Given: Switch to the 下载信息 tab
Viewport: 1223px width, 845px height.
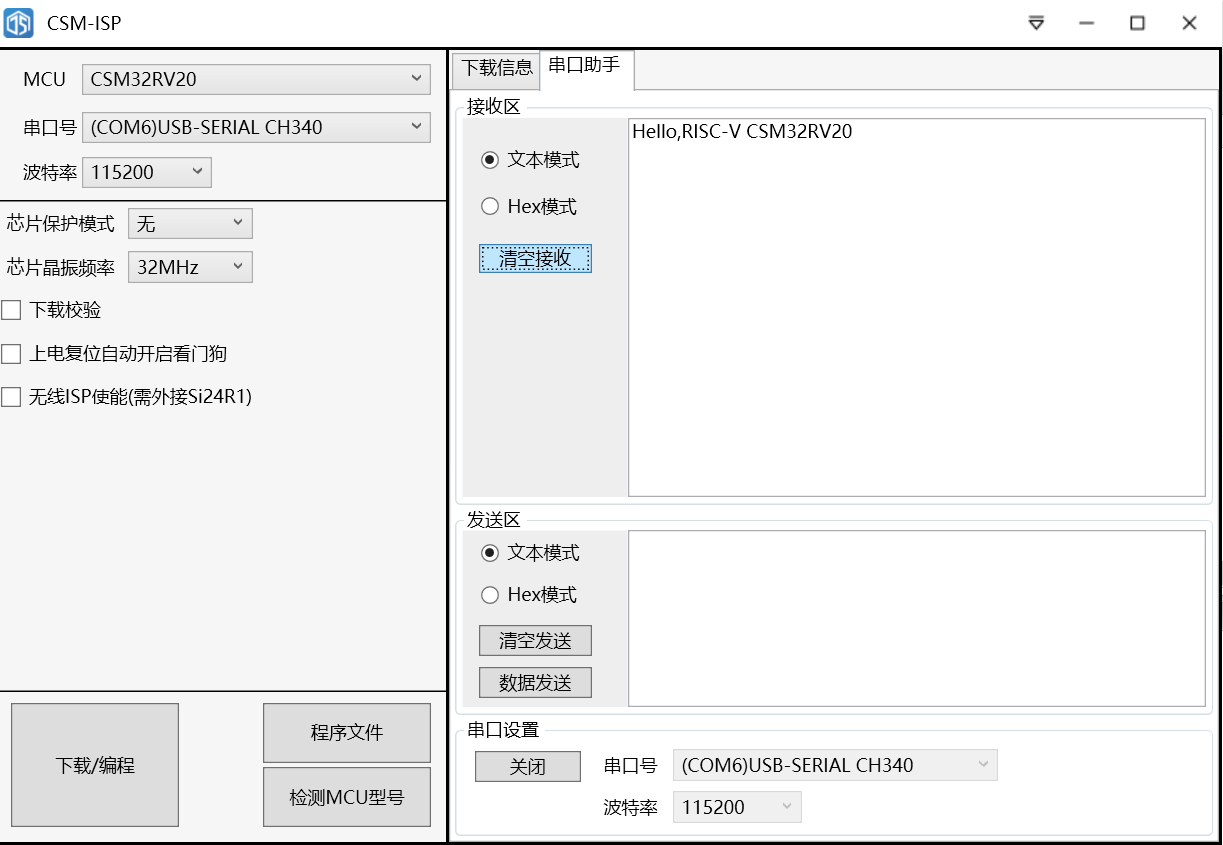Looking at the screenshot, I should [x=495, y=70].
